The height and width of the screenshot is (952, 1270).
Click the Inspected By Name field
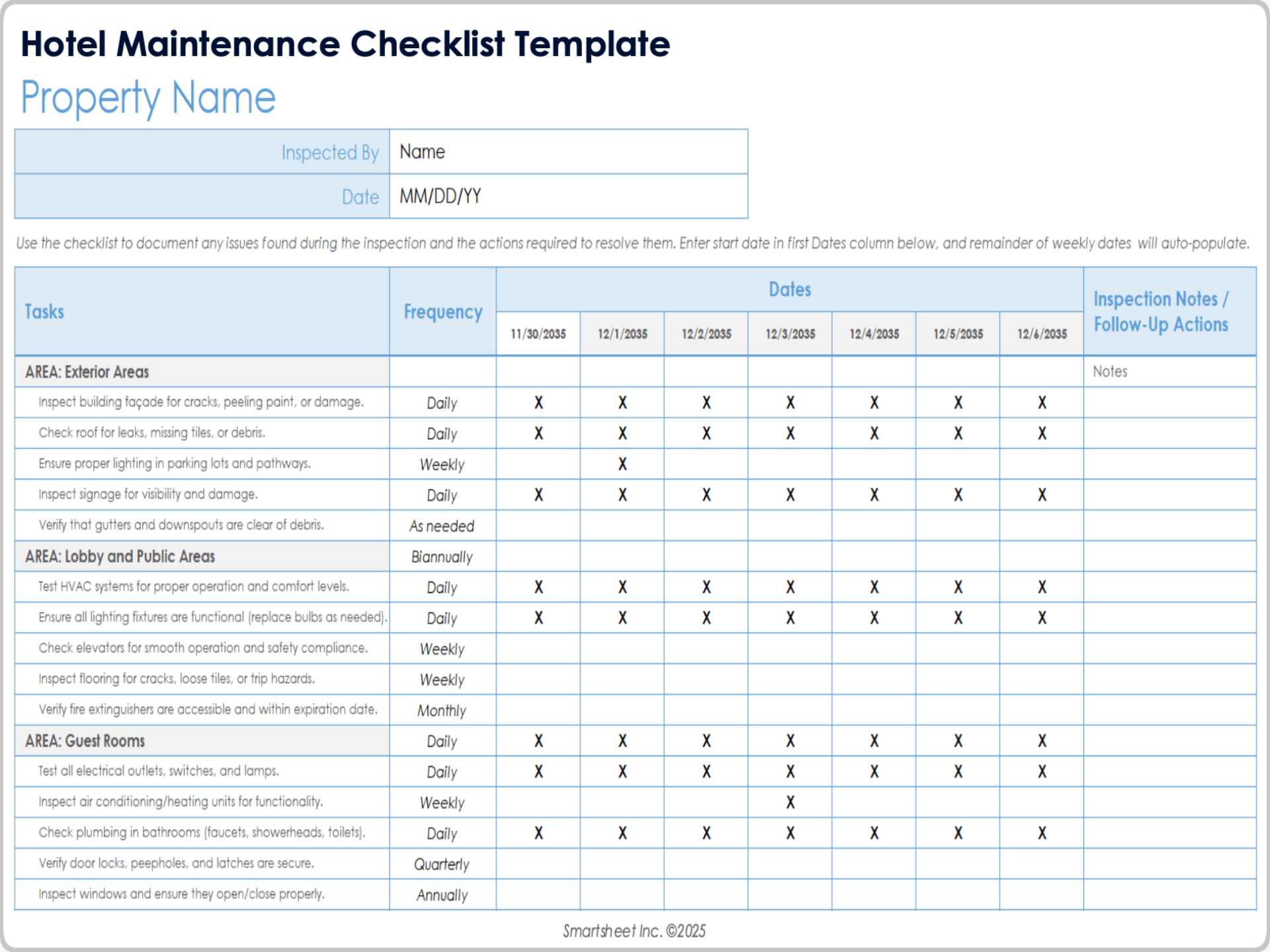568,152
